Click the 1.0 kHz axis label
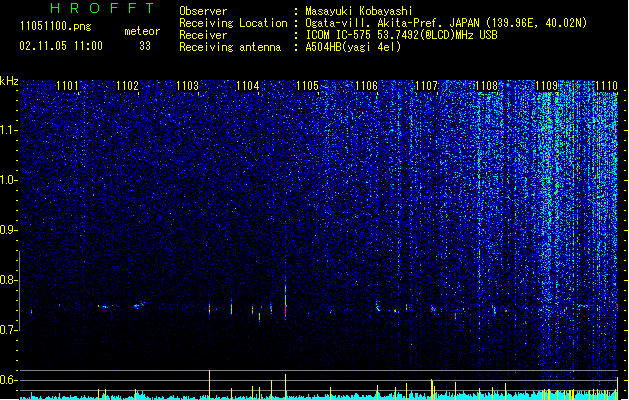 (x=9, y=180)
